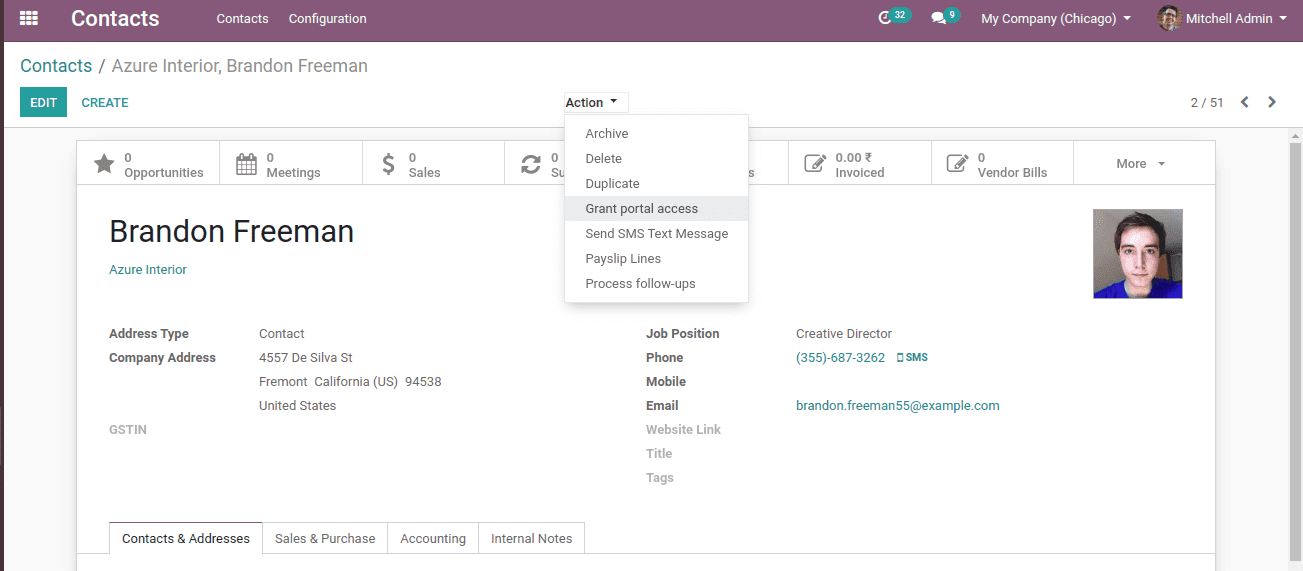Click the Vendor Bills pencil icon
Screen dimensions: 1303x571
(x=958, y=164)
